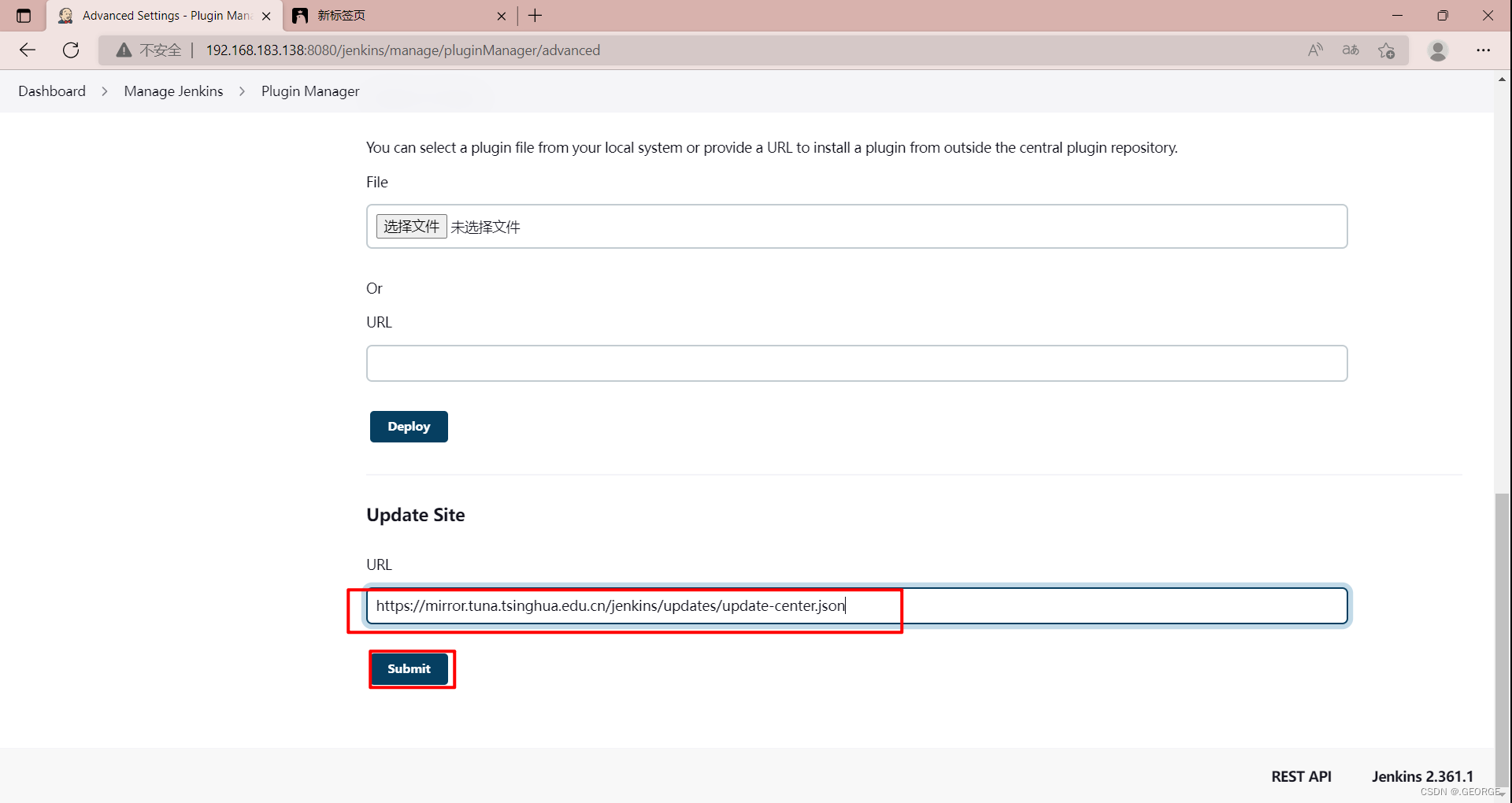This screenshot has width=1512, height=803.
Task: Click the Jenkins 2.361.1 version link
Action: coord(1422,776)
